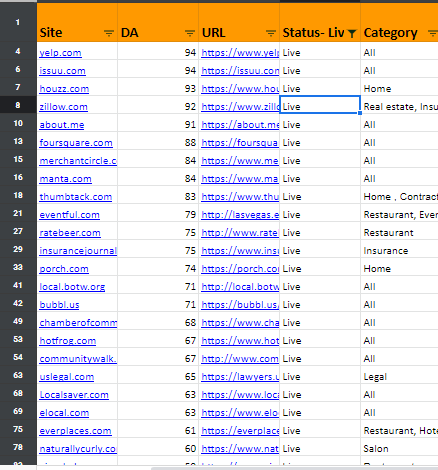
Task: Select the Insurance category cell
Action: click(399, 249)
